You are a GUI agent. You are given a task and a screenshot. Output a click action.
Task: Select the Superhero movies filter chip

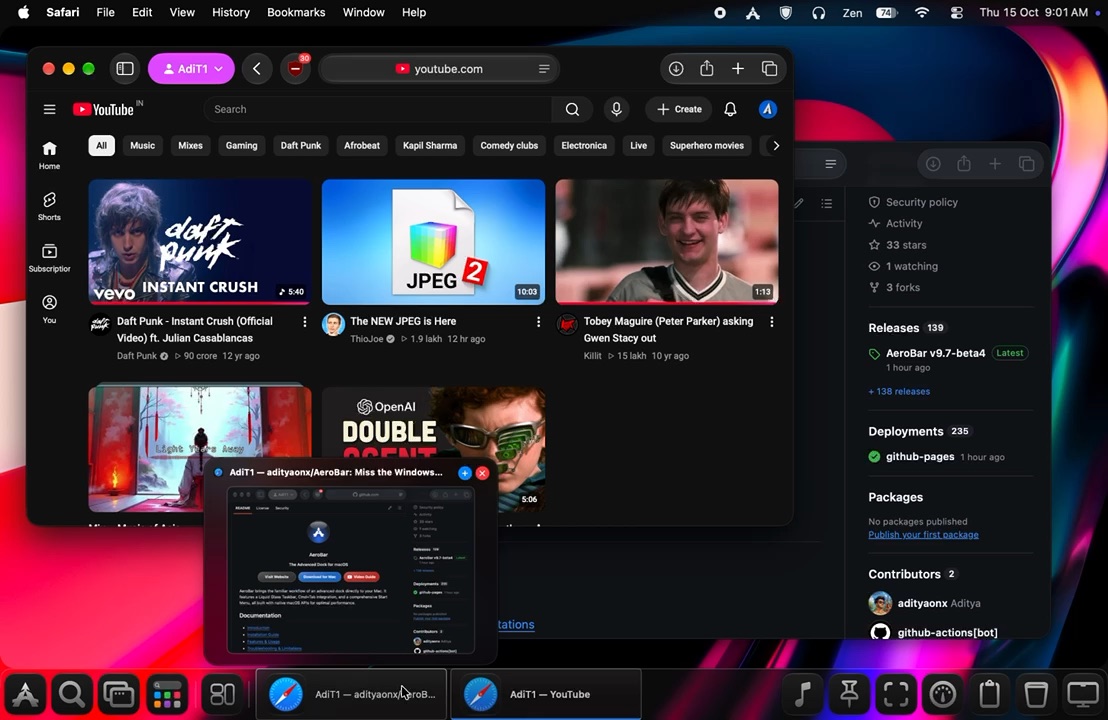coord(707,146)
